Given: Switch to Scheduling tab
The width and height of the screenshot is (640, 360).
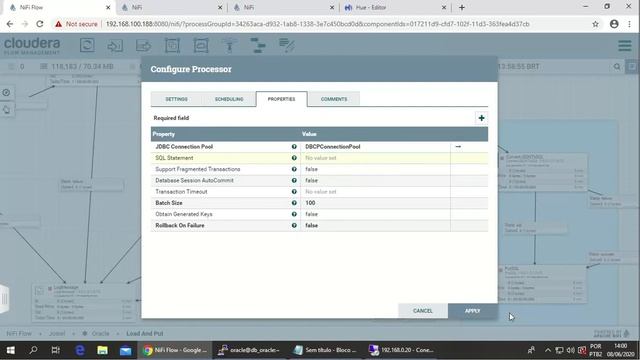Looking at the screenshot, I should [x=229, y=99].
